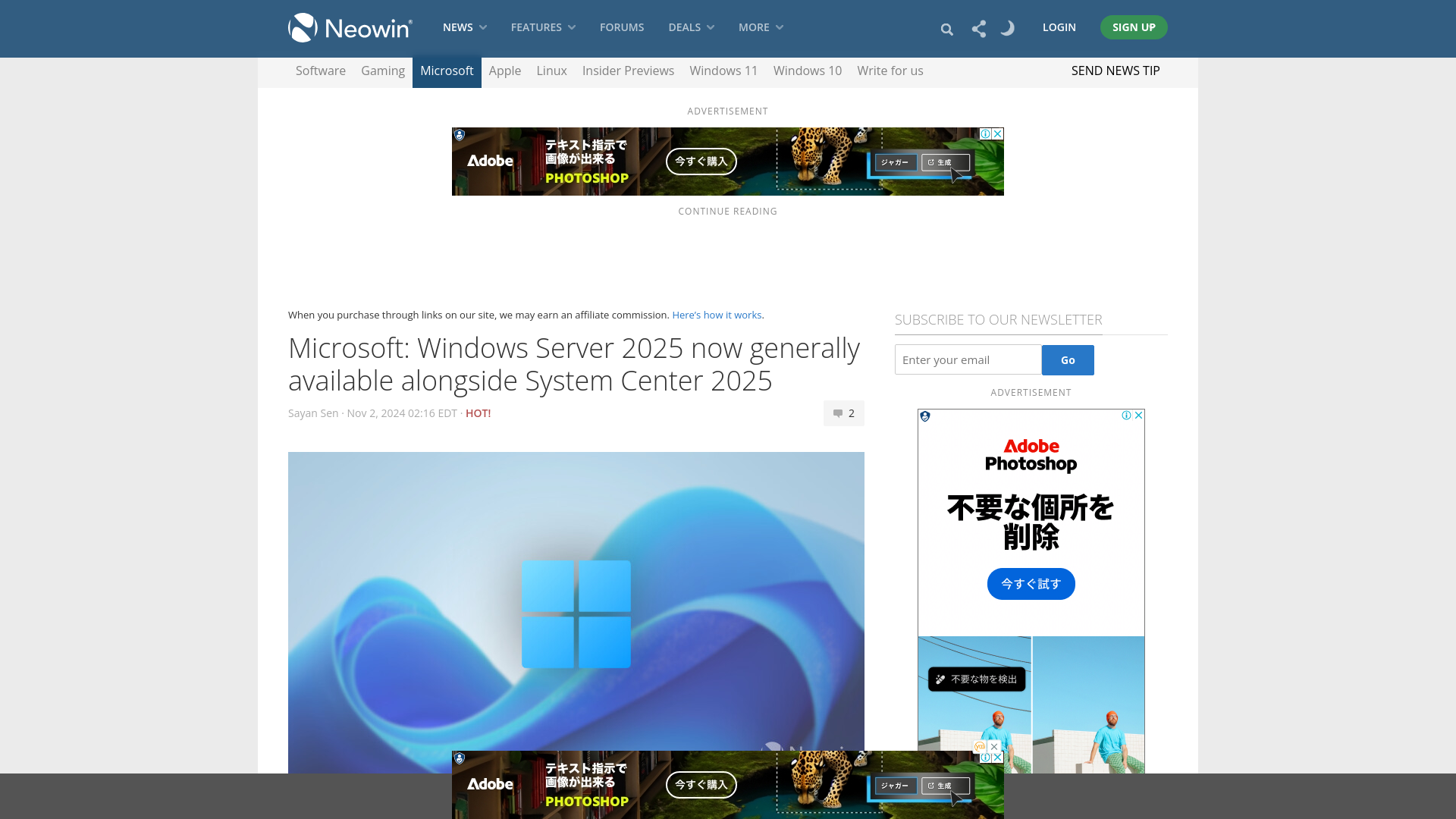
Task: Click the share icon
Action: coord(978,28)
